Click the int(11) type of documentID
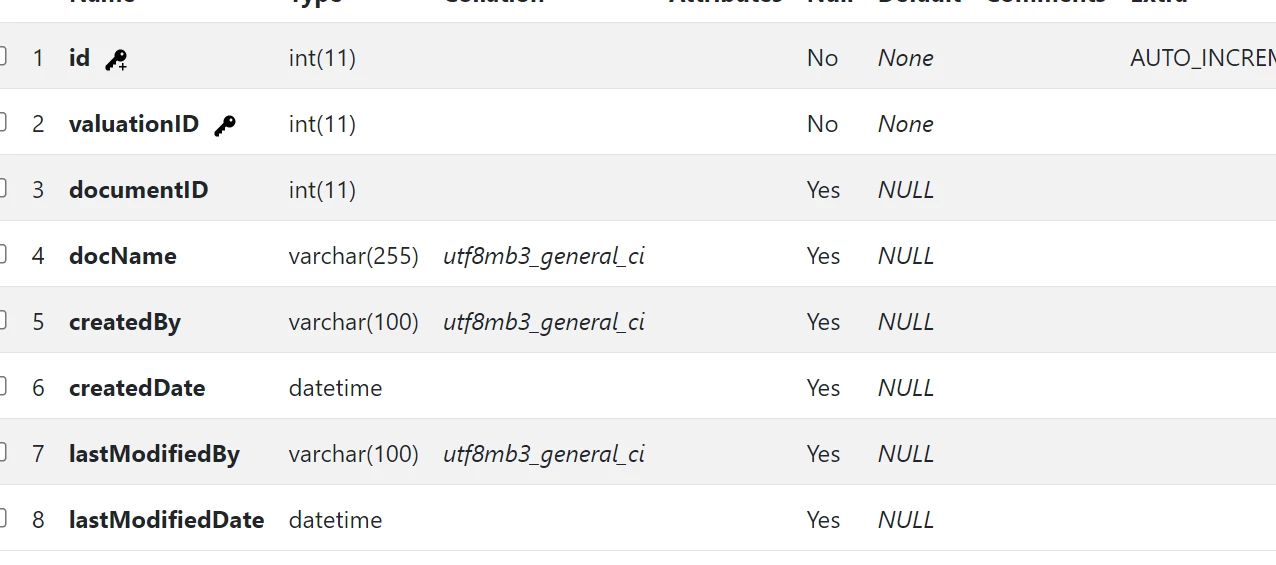The image size is (1276, 565). pyautogui.click(x=322, y=190)
